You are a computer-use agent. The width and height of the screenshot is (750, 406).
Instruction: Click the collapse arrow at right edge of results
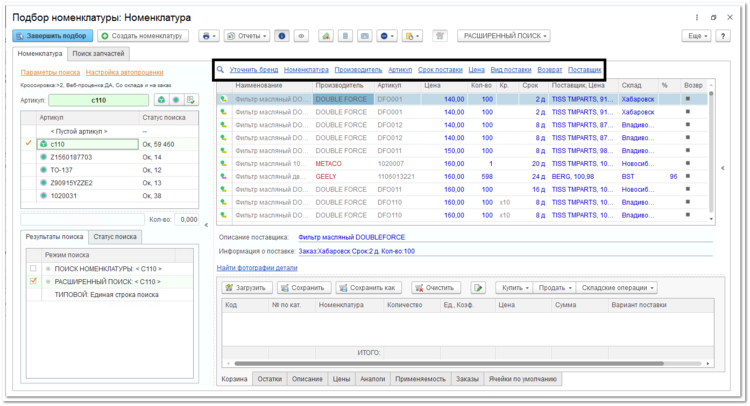pyautogui.click(x=723, y=168)
